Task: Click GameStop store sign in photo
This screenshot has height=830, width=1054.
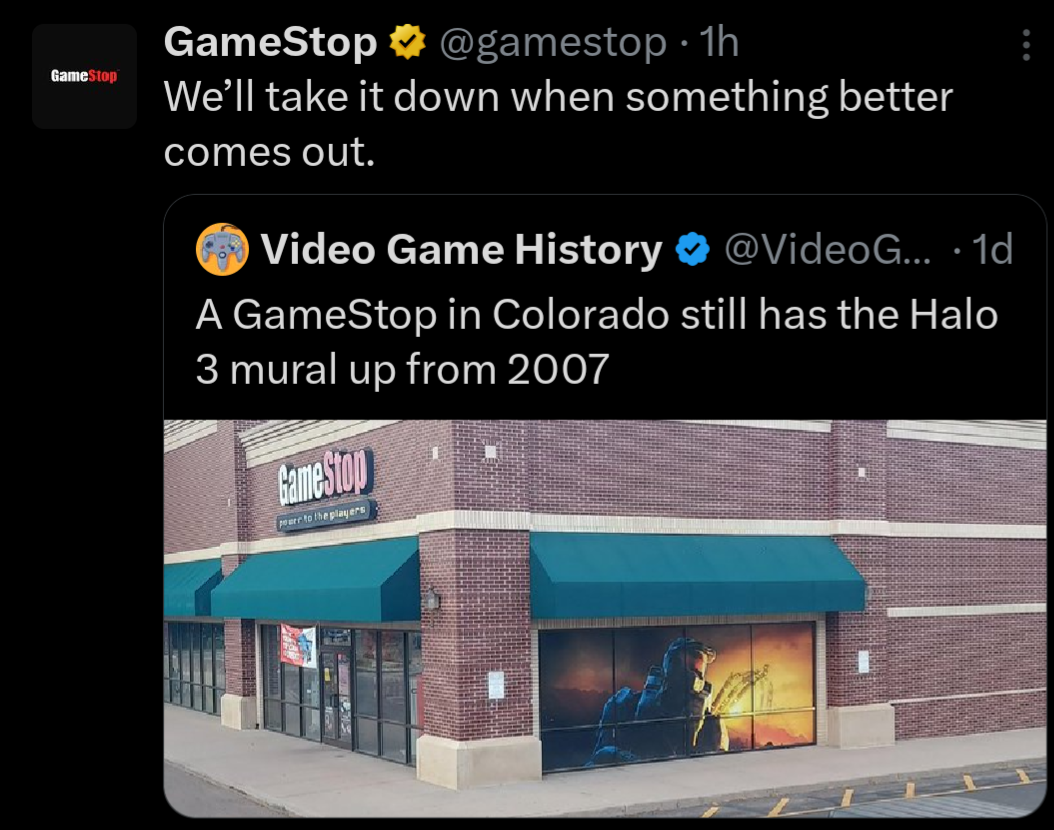Action: point(324,476)
